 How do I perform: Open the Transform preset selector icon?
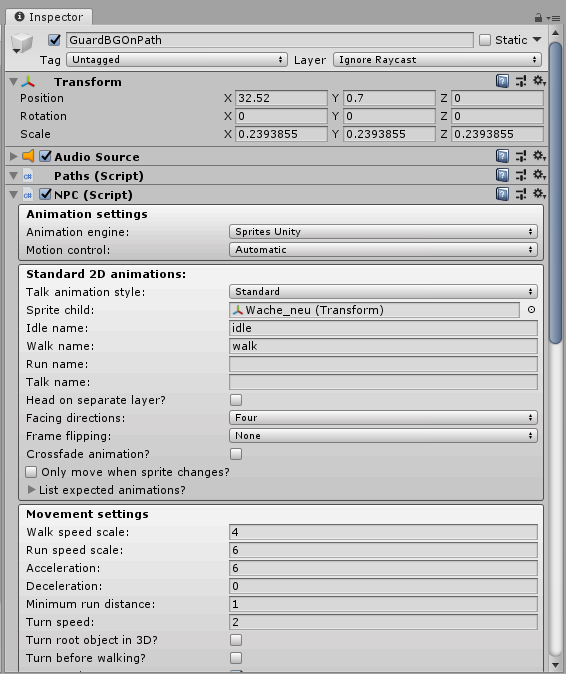[x=521, y=81]
